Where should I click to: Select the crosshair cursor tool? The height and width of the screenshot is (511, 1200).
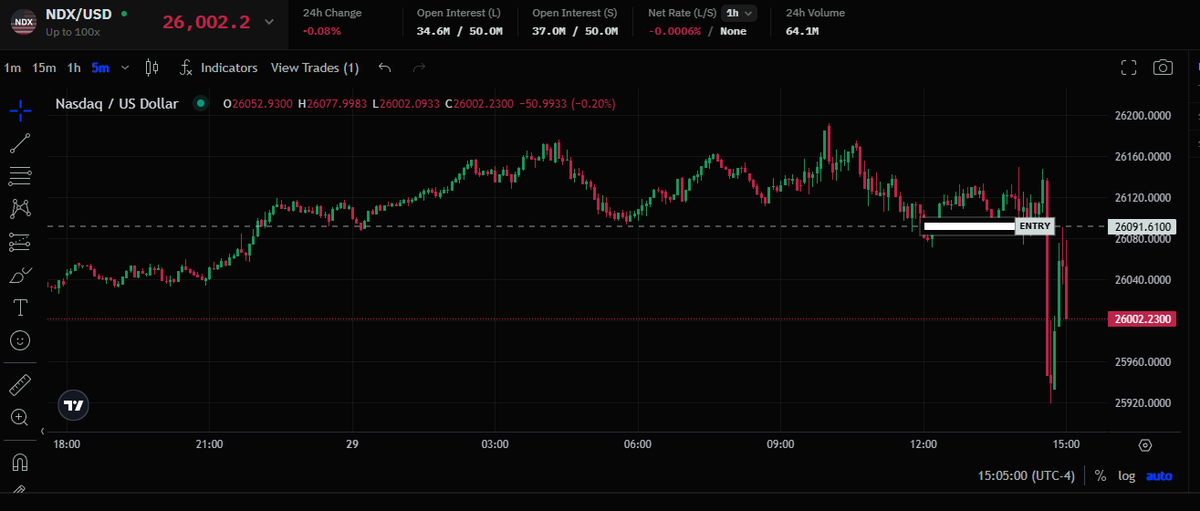(x=20, y=109)
